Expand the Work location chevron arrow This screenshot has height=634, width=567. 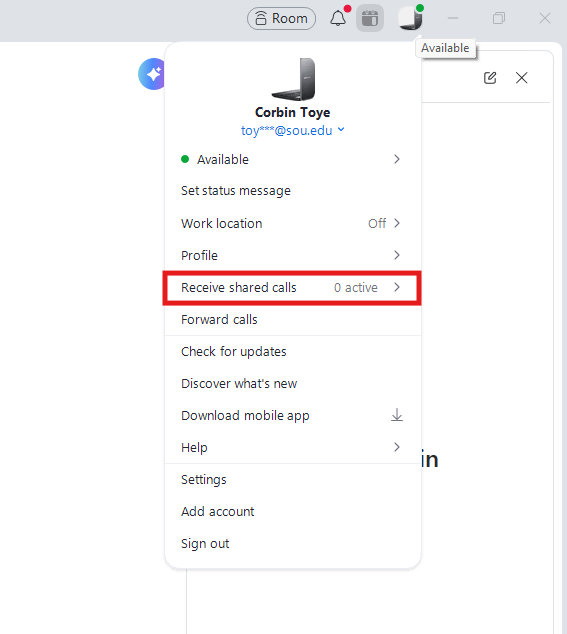coord(397,223)
